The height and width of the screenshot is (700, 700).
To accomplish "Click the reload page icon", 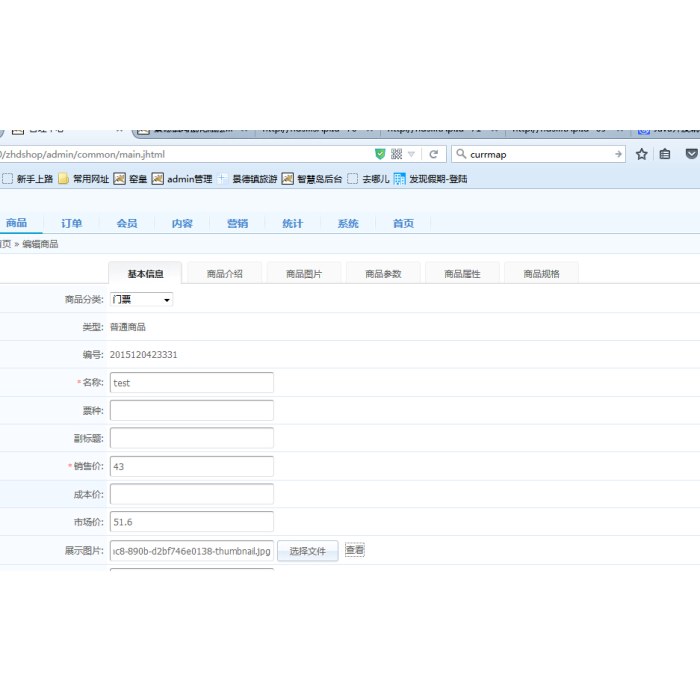I will pos(434,154).
